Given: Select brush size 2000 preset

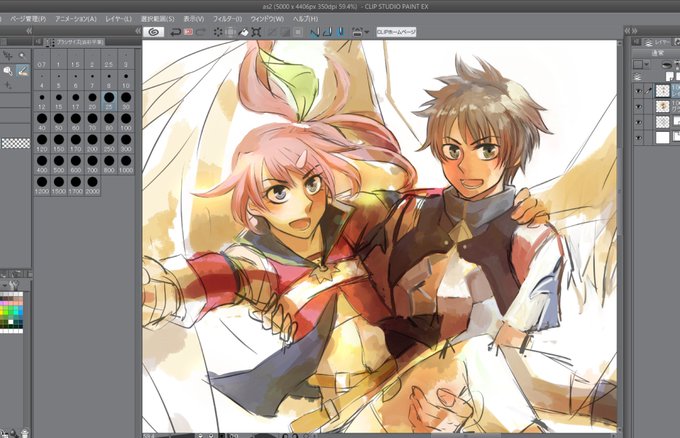Looking at the screenshot, I should click(92, 185).
